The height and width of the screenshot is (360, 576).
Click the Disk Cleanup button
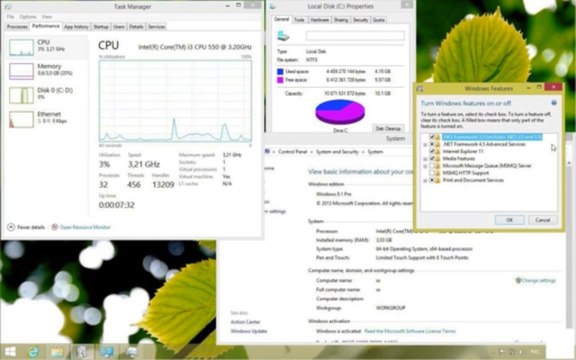tap(388, 129)
